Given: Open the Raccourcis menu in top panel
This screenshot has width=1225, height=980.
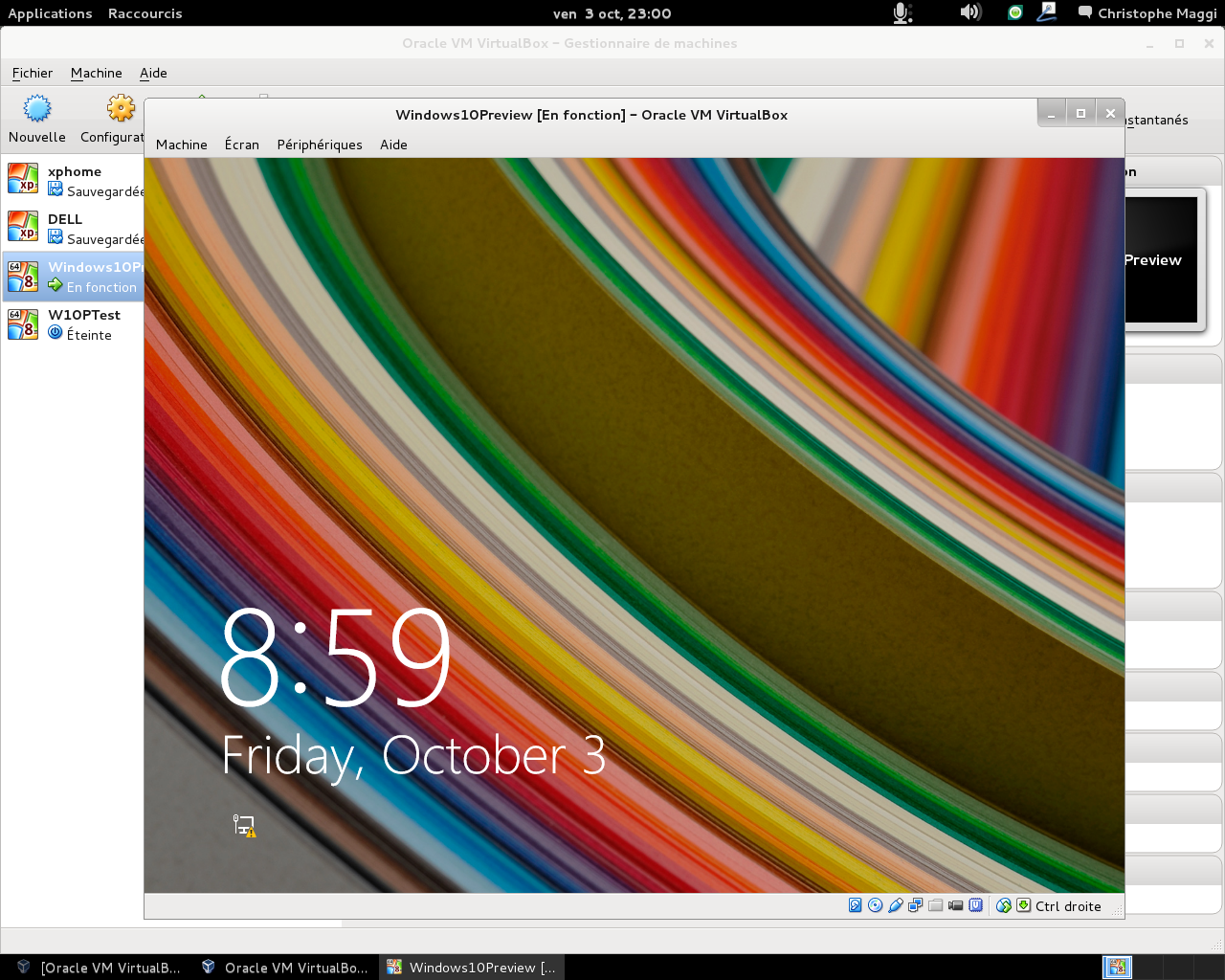Looking at the screenshot, I should click(x=145, y=13).
